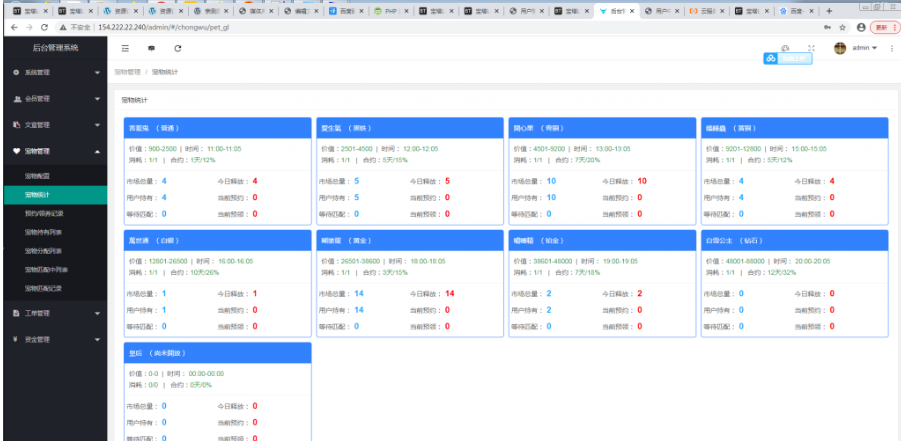Open a new browser tab with plus button

[828, 10]
